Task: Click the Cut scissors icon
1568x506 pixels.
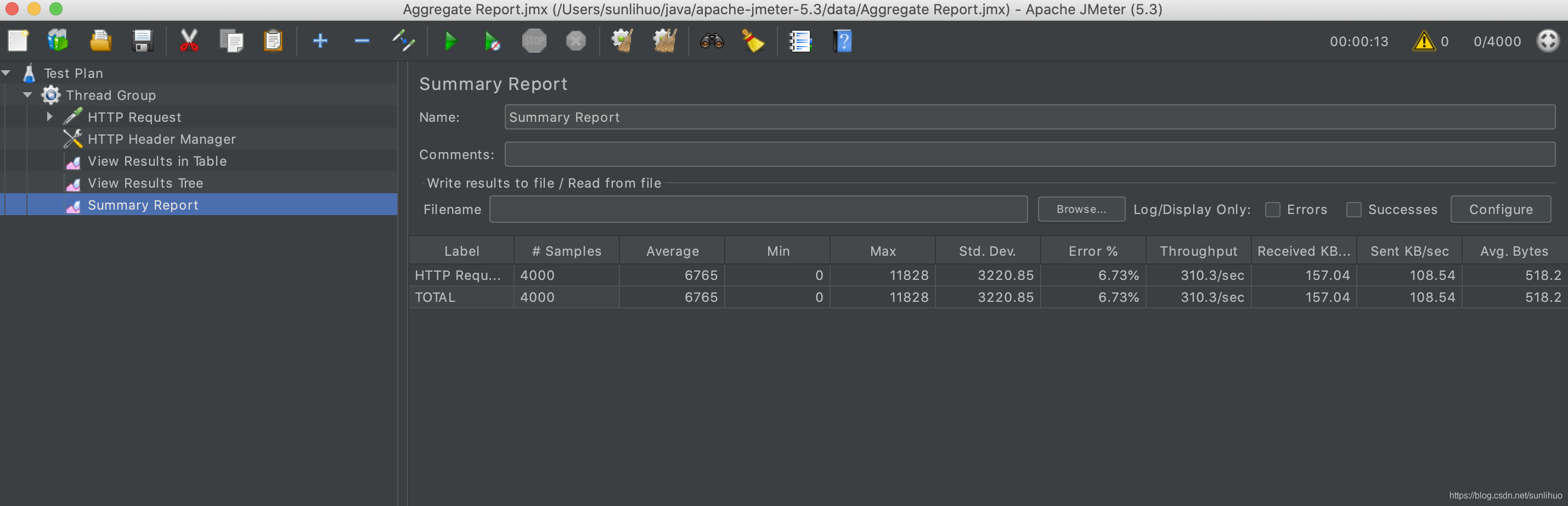Action: point(189,41)
